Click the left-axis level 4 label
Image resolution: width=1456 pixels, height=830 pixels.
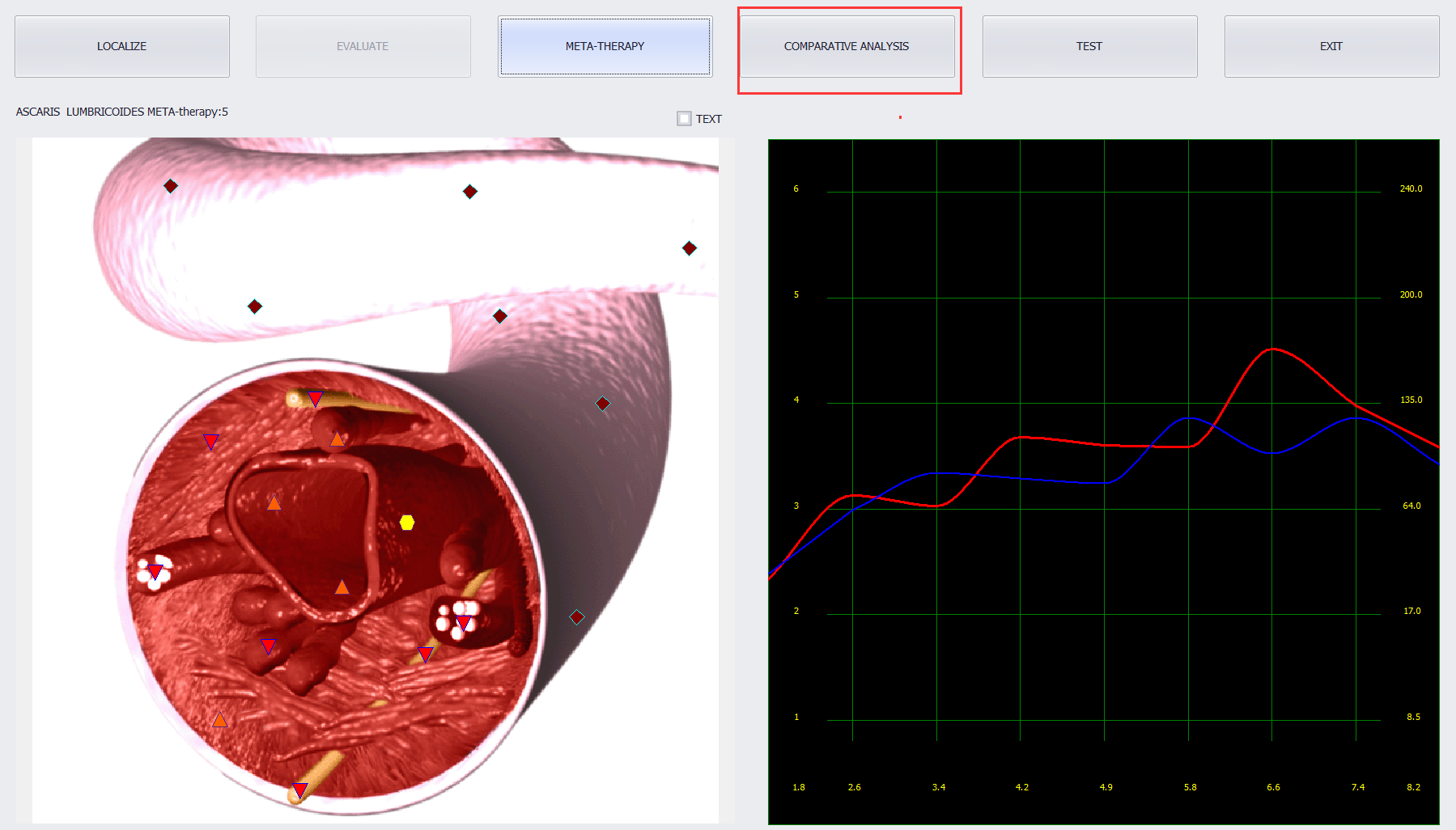point(796,400)
